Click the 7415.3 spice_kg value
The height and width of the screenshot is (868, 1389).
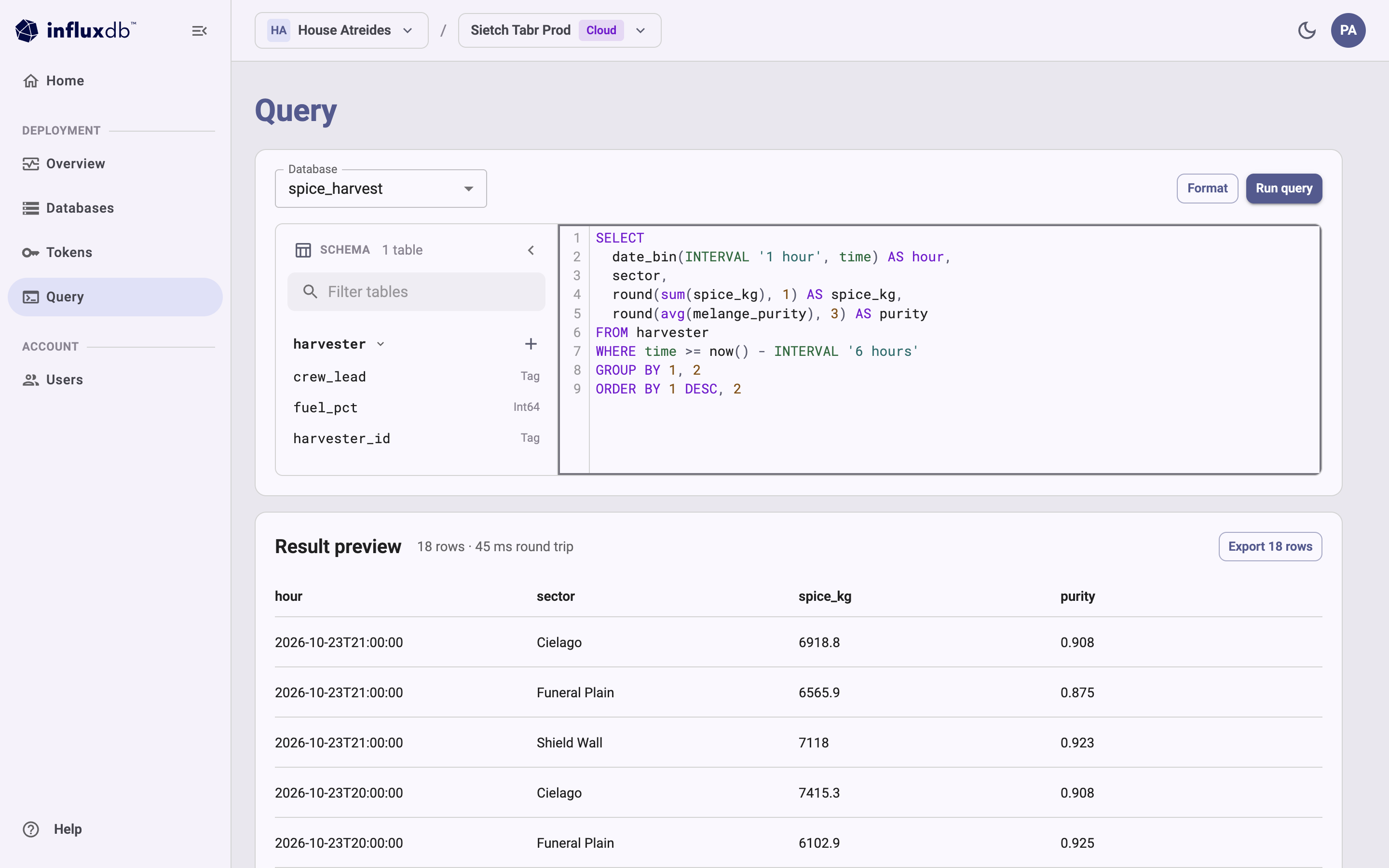819,793
